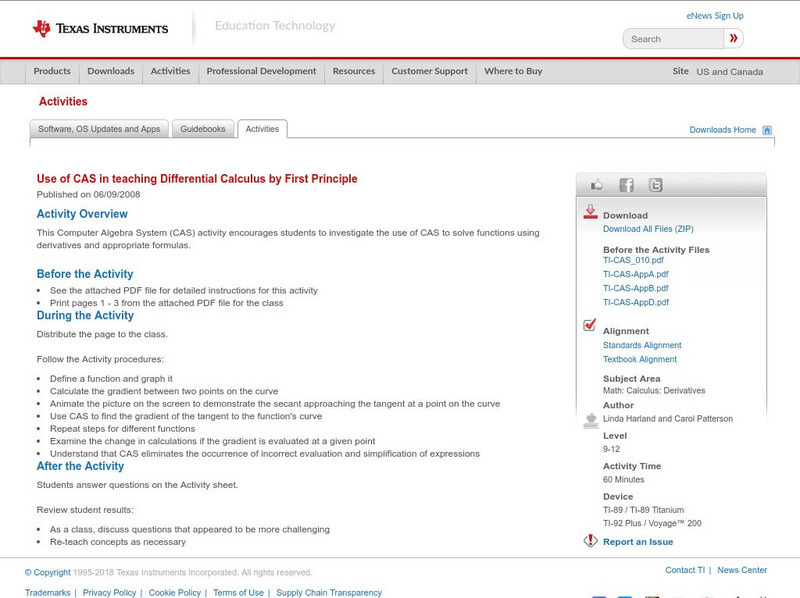The width and height of the screenshot is (800, 598).
Task: Open the Software, OS Updates and Apps tab
Action: tap(99, 129)
